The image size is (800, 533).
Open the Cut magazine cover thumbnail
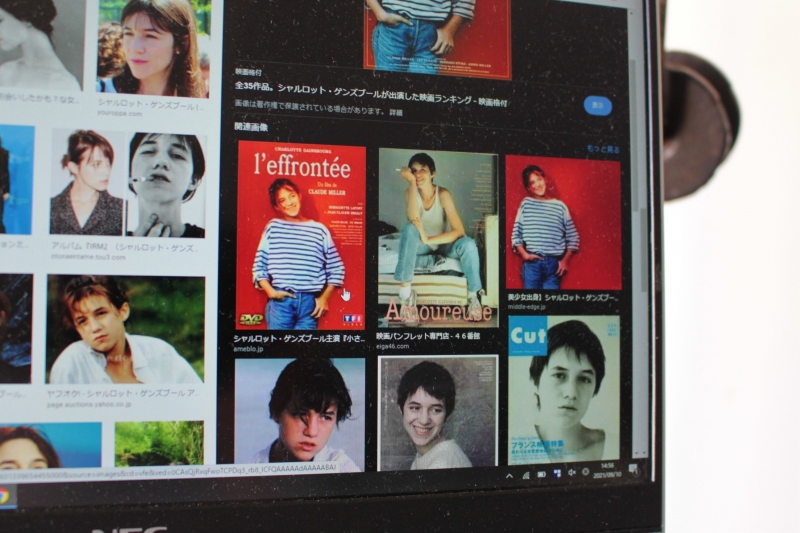[x=564, y=390]
